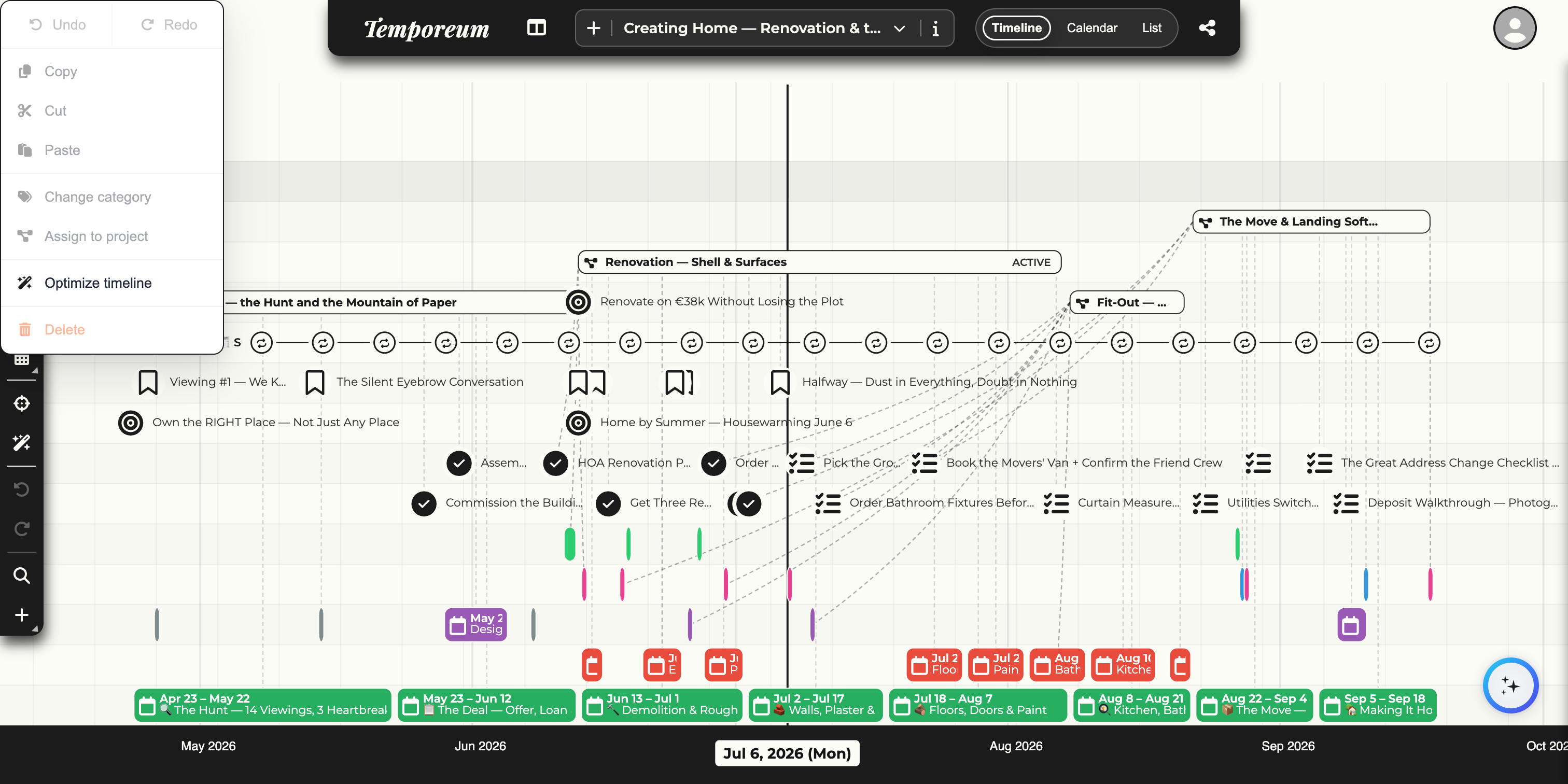Open the AI sparkle assistant button

(1510, 685)
